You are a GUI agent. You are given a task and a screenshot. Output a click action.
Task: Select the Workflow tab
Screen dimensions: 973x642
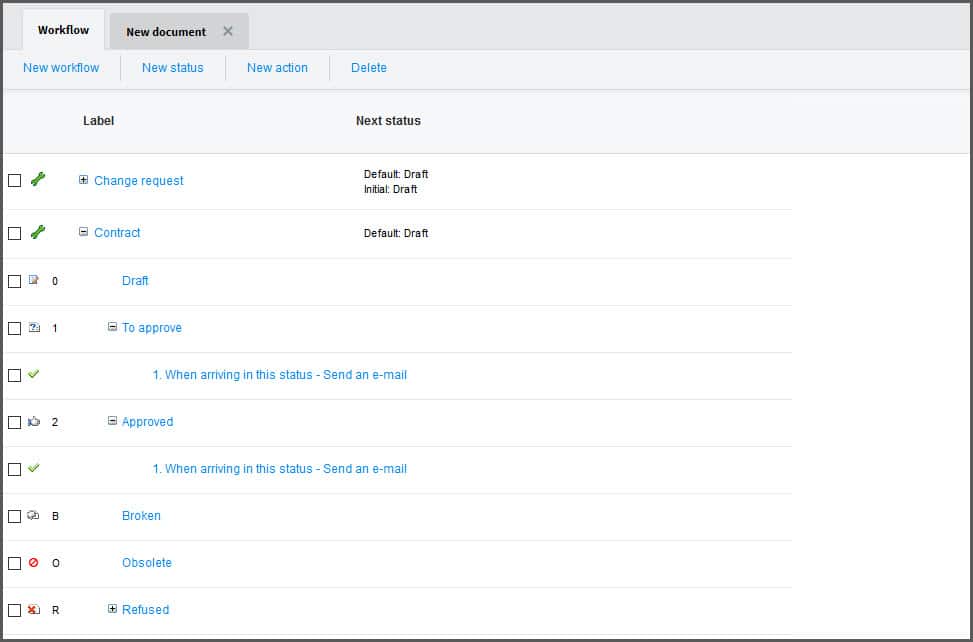tap(63, 30)
